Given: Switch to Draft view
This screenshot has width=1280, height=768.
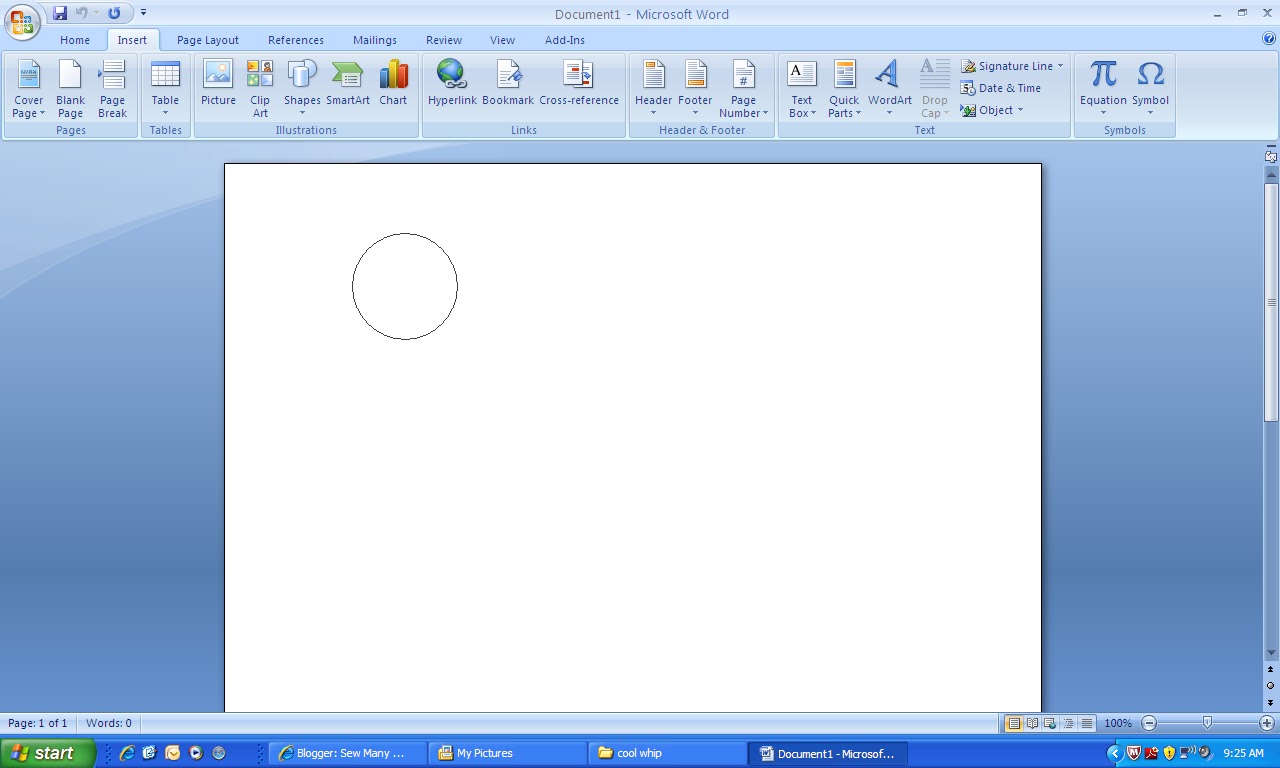Looking at the screenshot, I should pyautogui.click(x=1086, y=723).
